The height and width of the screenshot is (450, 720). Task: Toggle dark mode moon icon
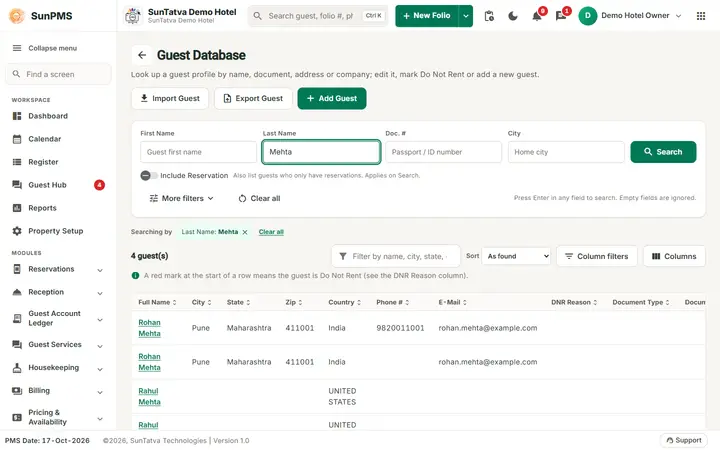[x=513, y=16]
